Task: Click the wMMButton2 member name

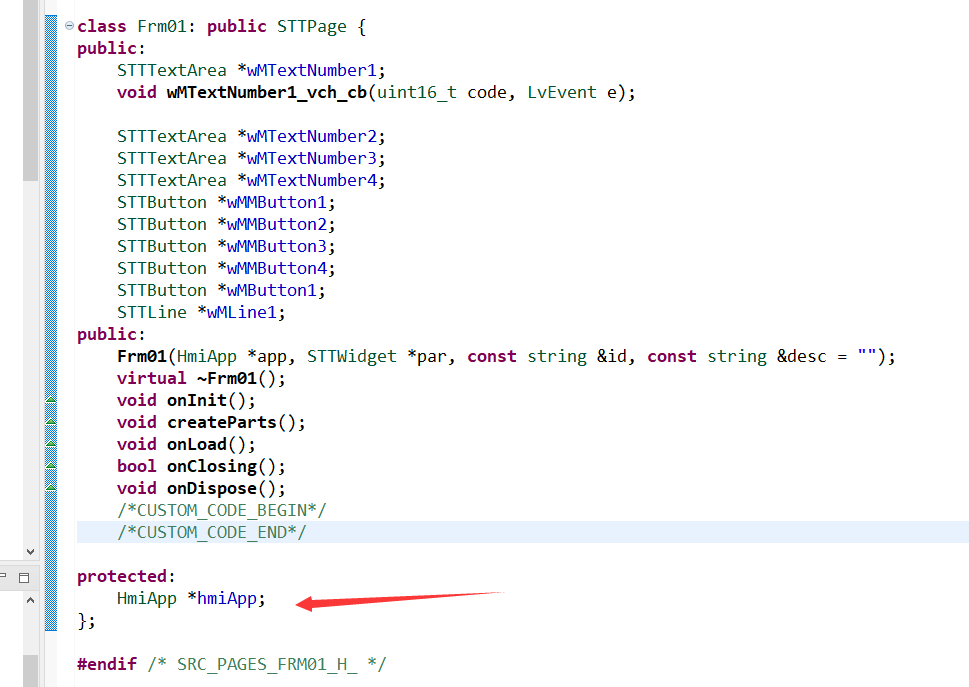Action: click(x=276, y=224)
